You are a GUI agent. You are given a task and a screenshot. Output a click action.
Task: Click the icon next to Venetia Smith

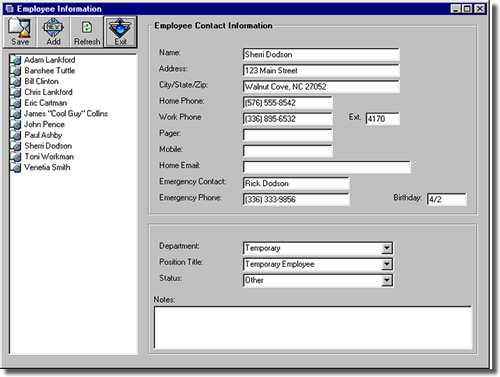point(16,167)
